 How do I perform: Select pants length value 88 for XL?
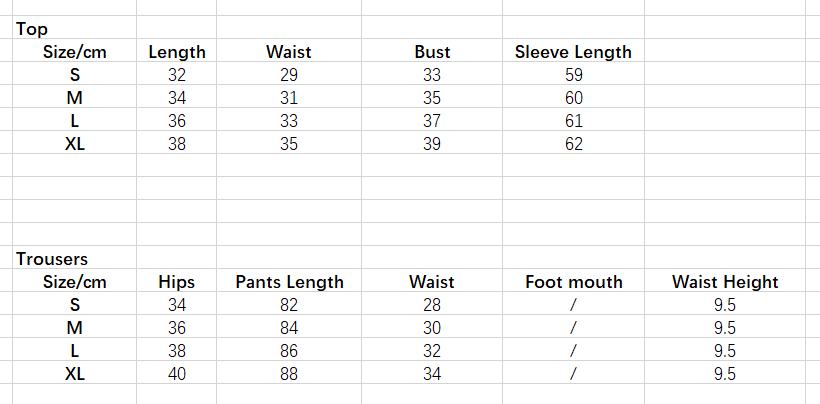289,374
